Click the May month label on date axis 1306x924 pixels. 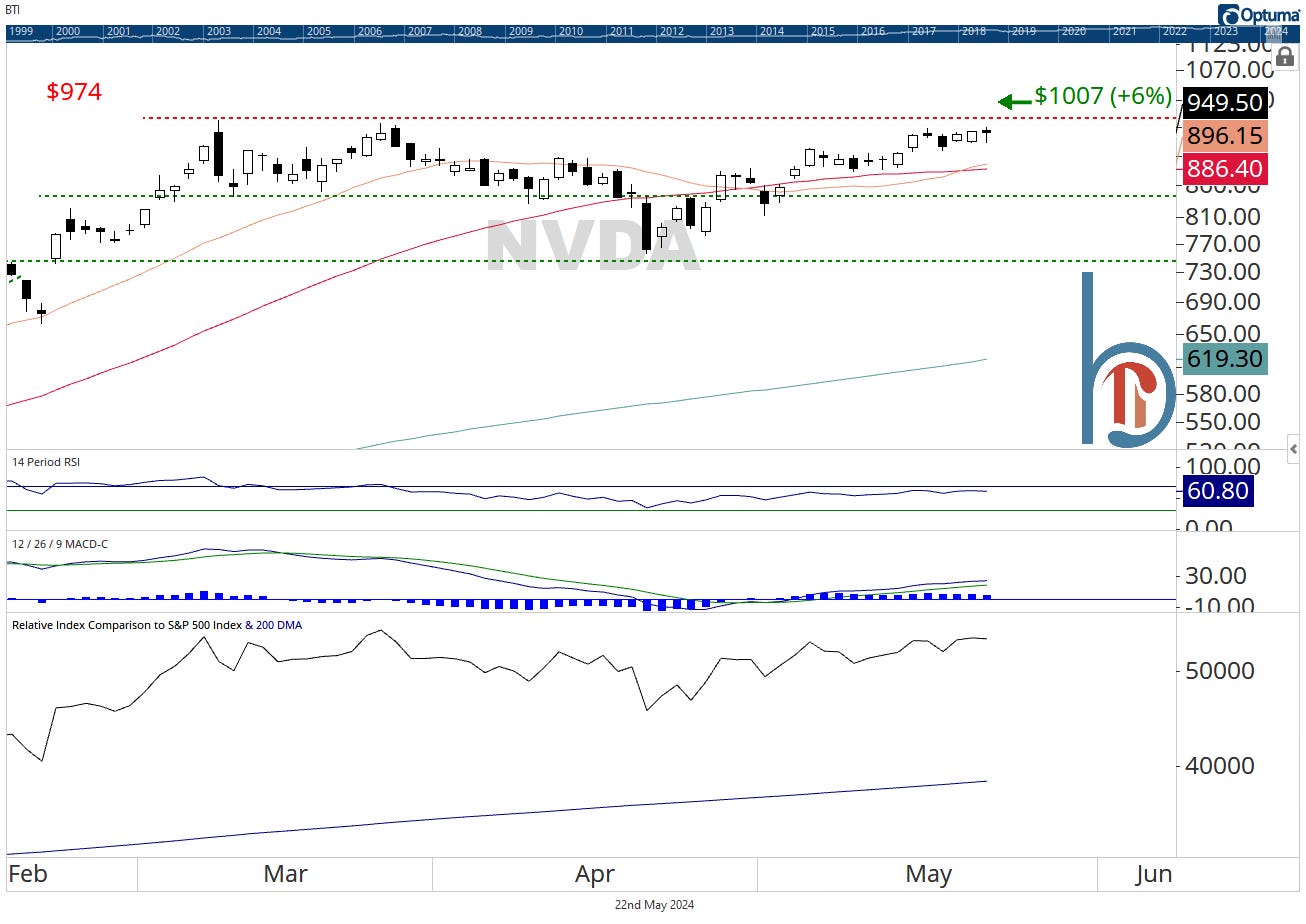click(x=928, y=874)
